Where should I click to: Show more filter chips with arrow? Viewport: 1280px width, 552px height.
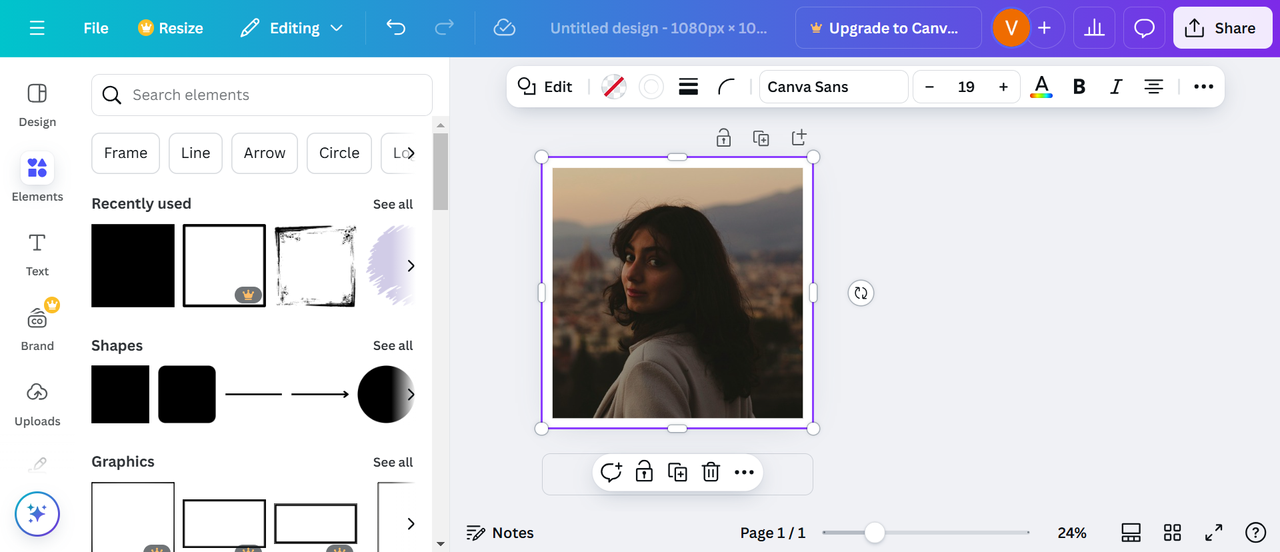click(410, 153)
